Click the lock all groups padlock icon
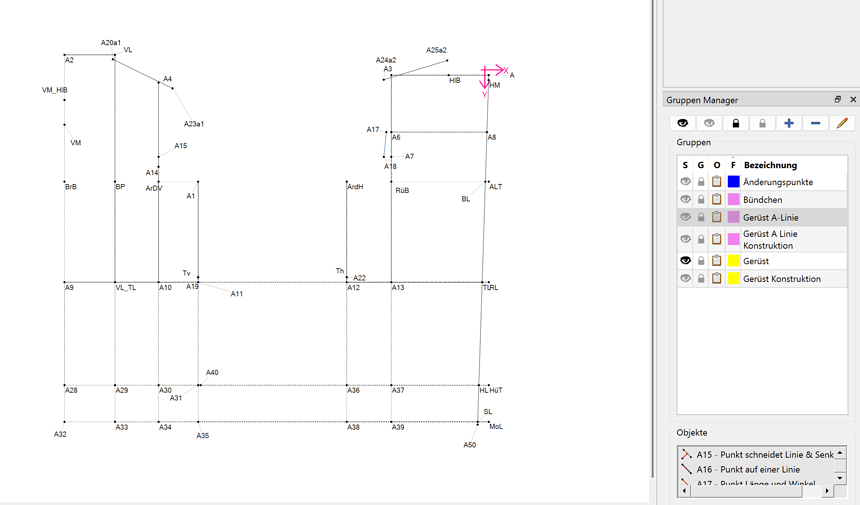 point(736,123)
